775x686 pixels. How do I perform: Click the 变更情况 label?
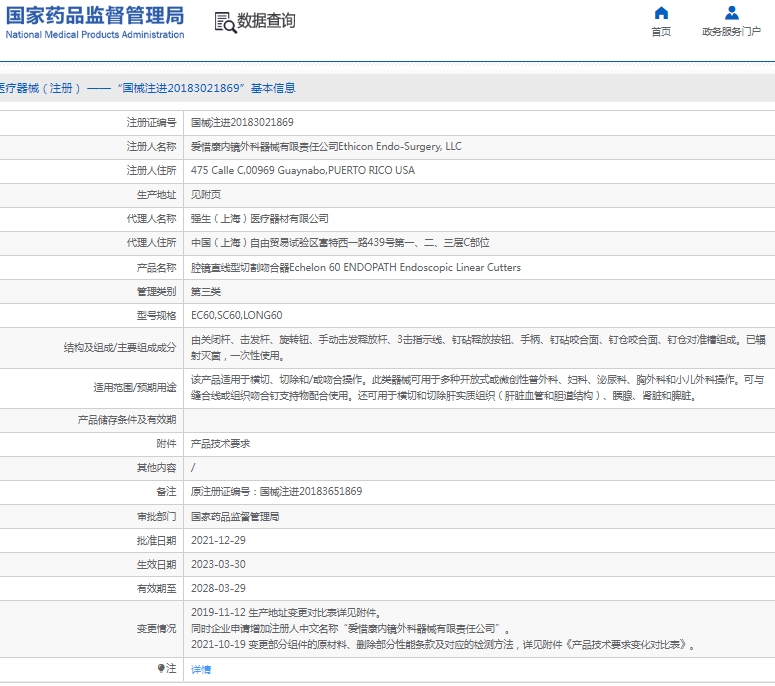(156, 628)
